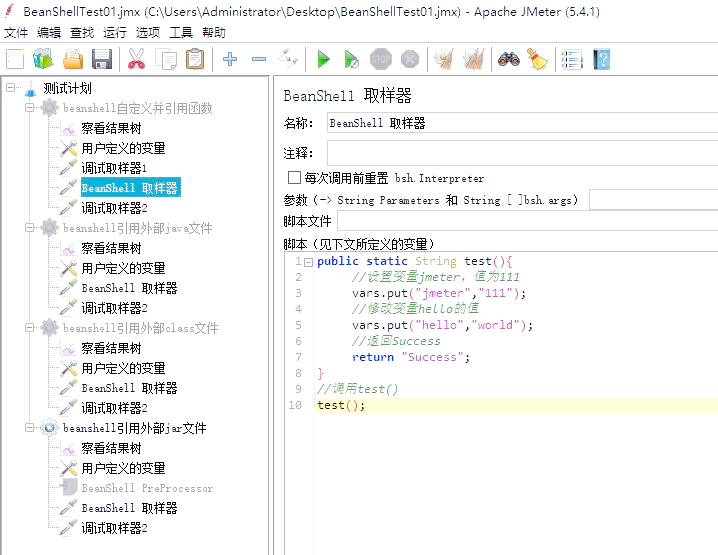
Task: Select 用户定义的变量 under 引用外部class文件
Action: click(x=123, y=368)
